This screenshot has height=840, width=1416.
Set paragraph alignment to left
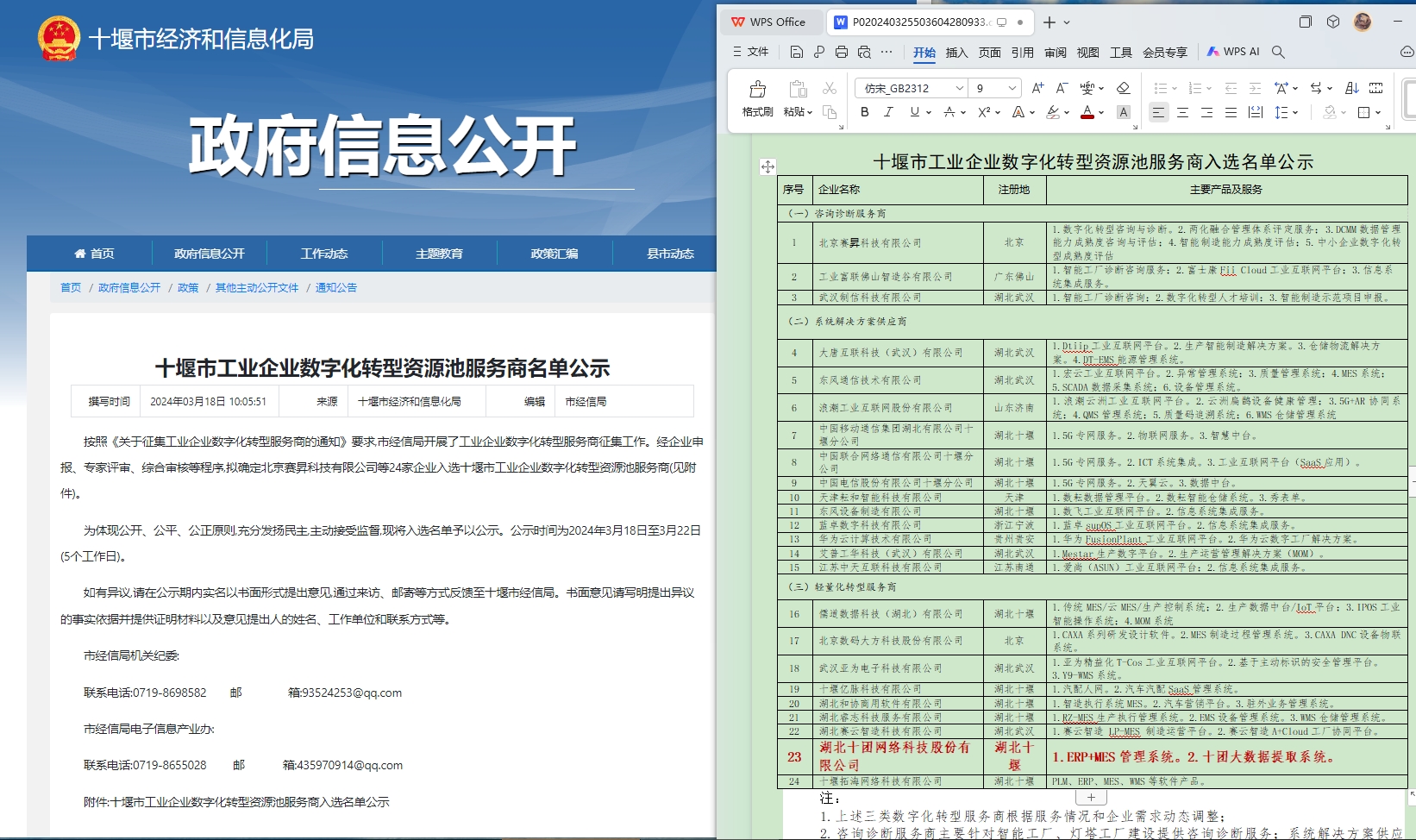pyautogui.click(x=1158, y=112)
